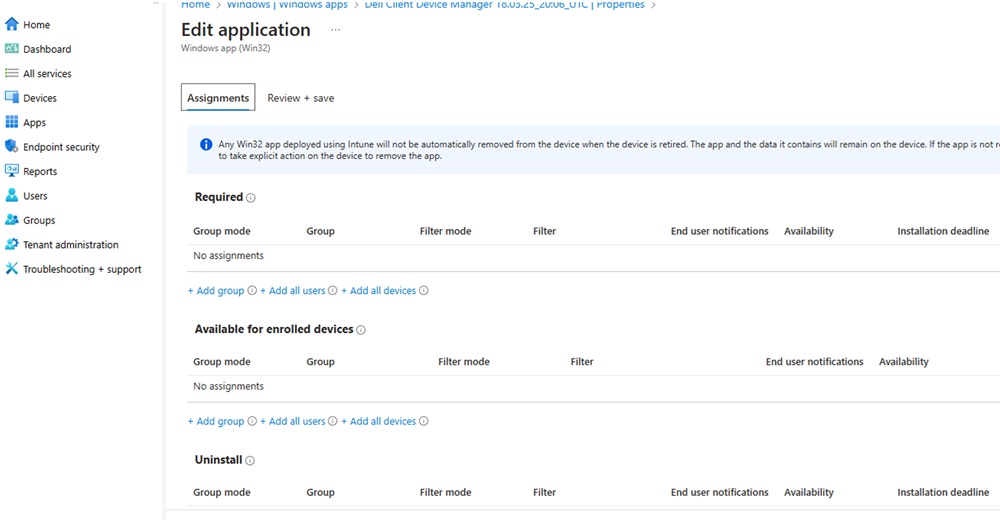Image resolution: width=1000 pixels, height=520 pixels.
Task: Click the Tenant administration icon
Action: click(12, 245)
